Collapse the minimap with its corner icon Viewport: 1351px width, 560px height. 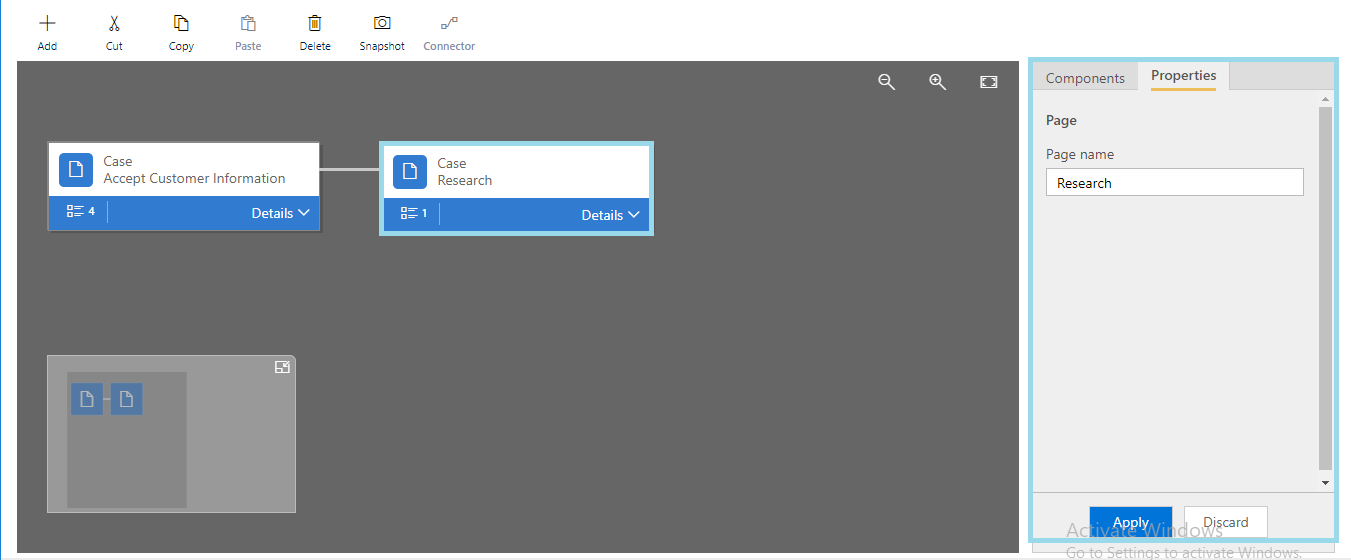282,367
